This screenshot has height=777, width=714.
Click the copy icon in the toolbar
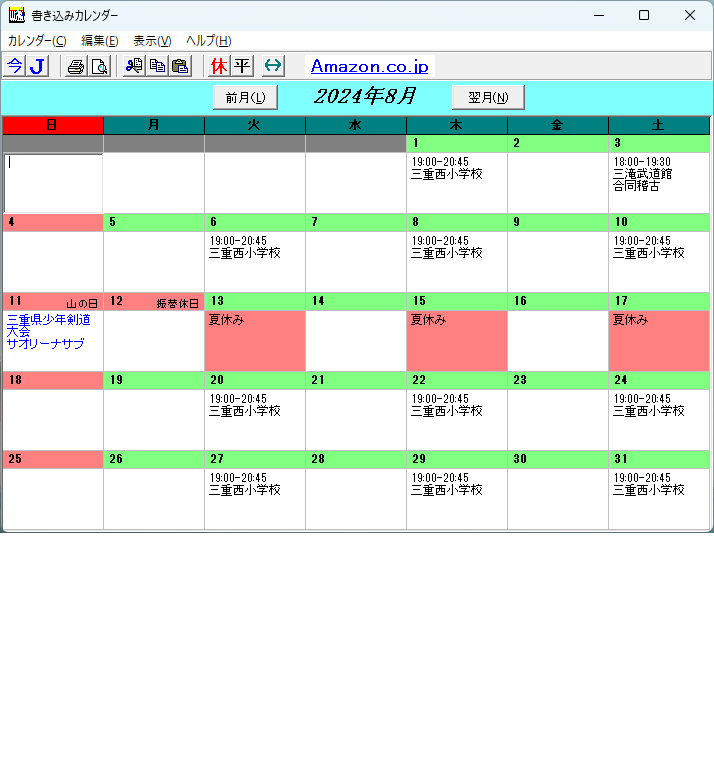(x=157, y=66)
